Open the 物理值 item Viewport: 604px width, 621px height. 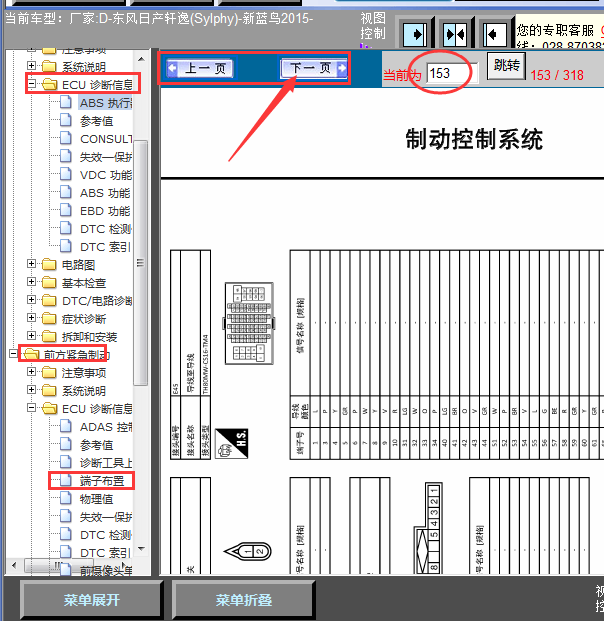tap(97, 499)
